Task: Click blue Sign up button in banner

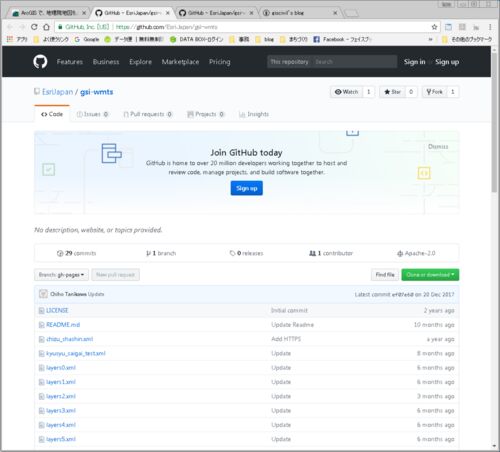Action: coord(247,188)
